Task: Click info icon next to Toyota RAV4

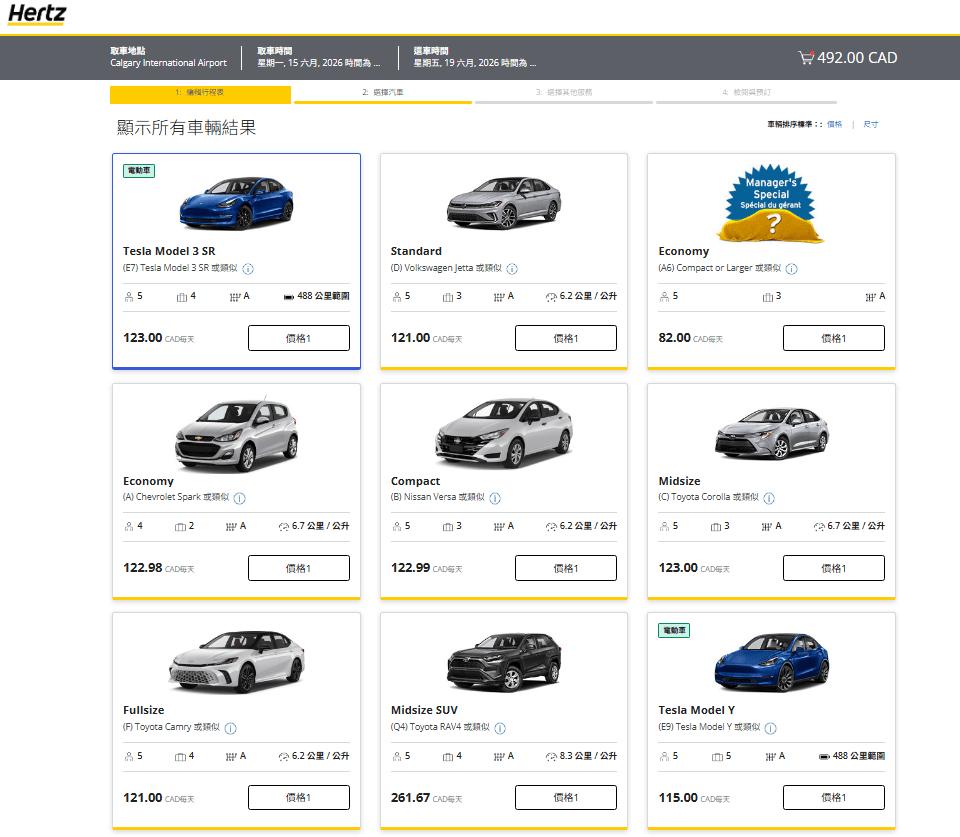Action: click(500, 728)
